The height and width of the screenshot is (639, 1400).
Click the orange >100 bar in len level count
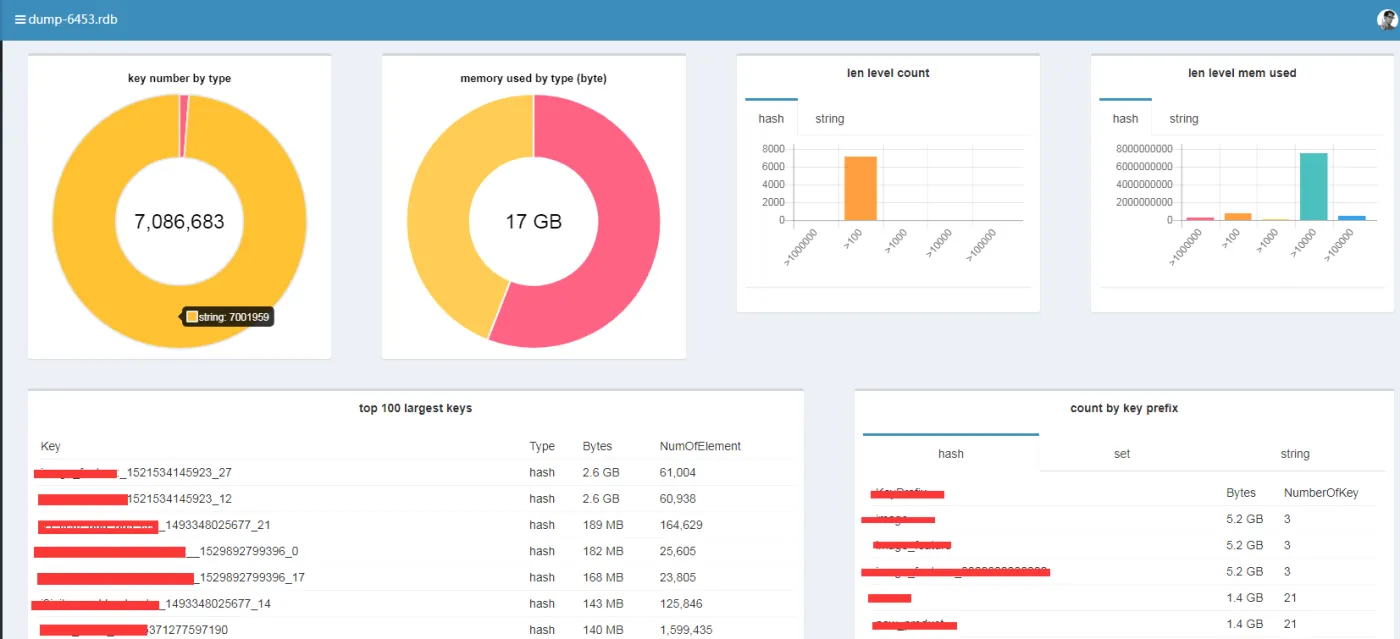pos(860,188)
